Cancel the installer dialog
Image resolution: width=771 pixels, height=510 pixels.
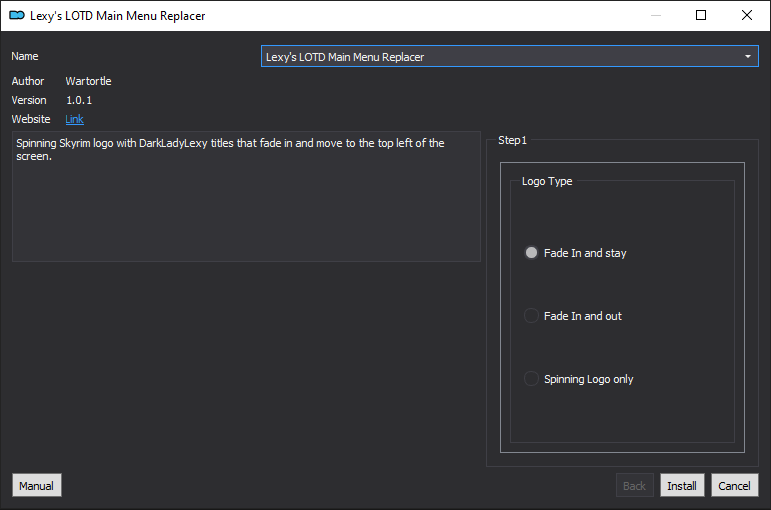735,485
